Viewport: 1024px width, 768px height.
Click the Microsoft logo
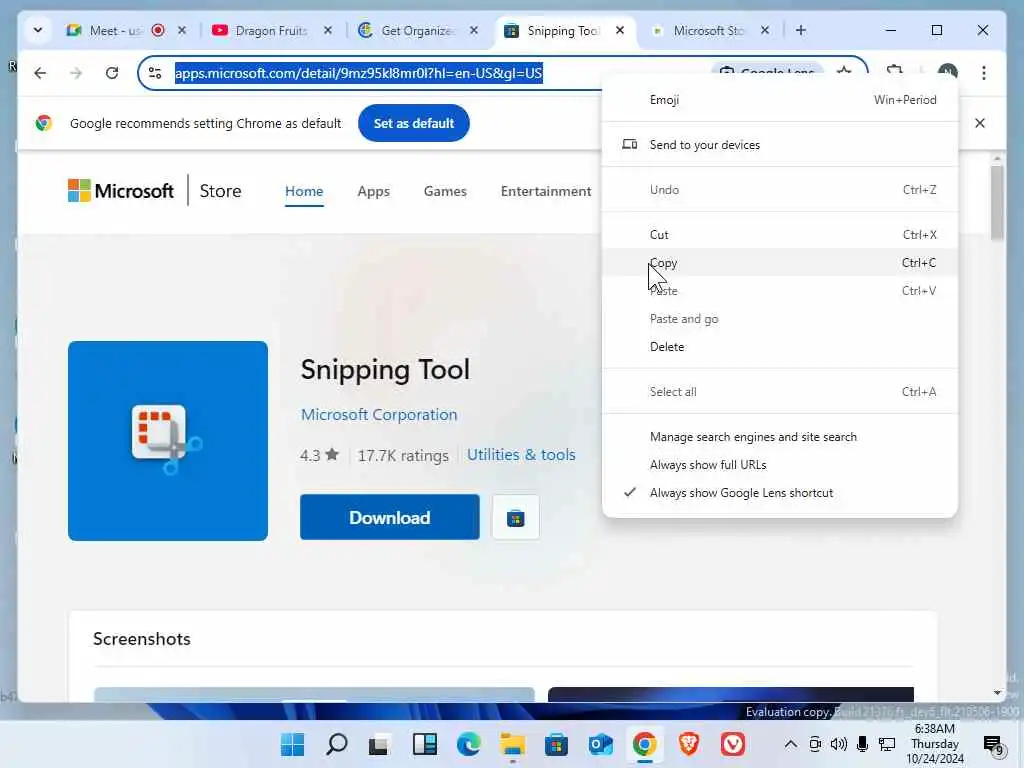[x=121, y=191]
